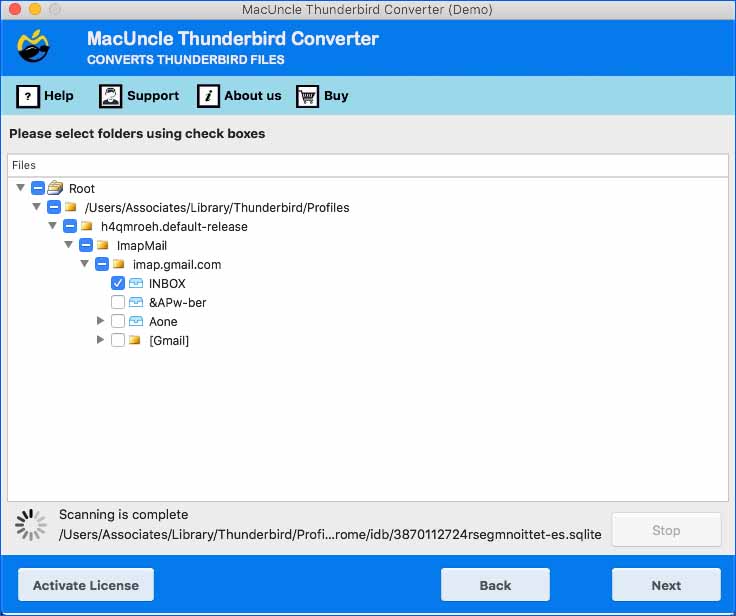Click the [Gmail] folder icon
Viewport: 736px width, 616px height.
click(135, 341)
